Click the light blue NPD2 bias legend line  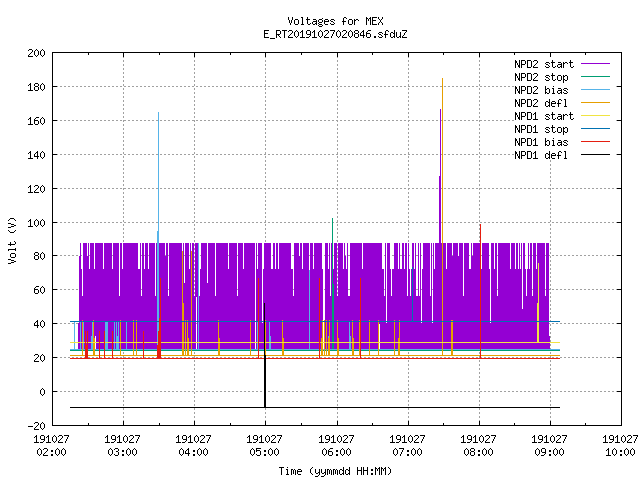coord(595,89)
